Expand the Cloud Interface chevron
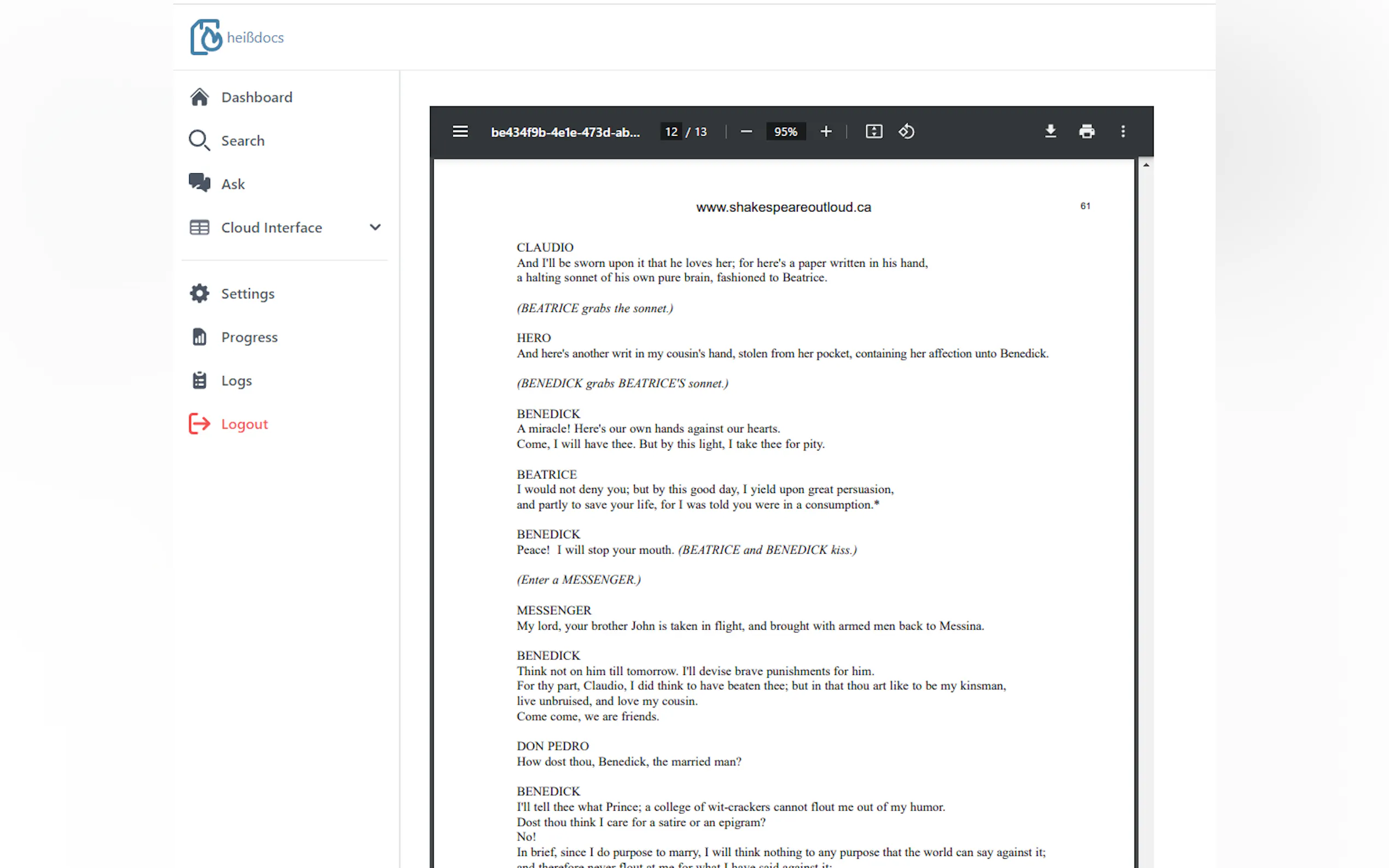 click(375, 227)
